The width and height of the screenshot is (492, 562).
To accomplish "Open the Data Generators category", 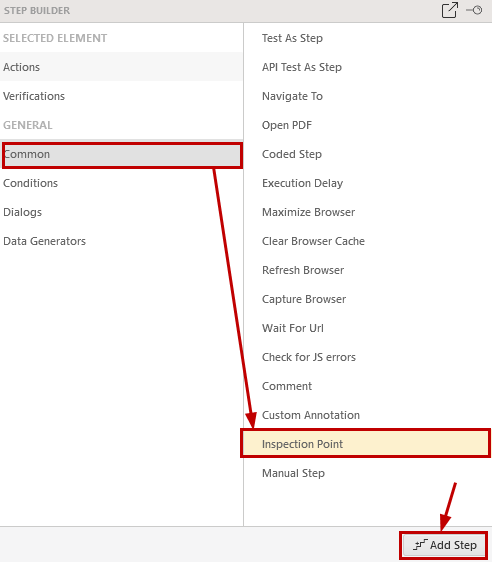I will click(x=121, y=241).
